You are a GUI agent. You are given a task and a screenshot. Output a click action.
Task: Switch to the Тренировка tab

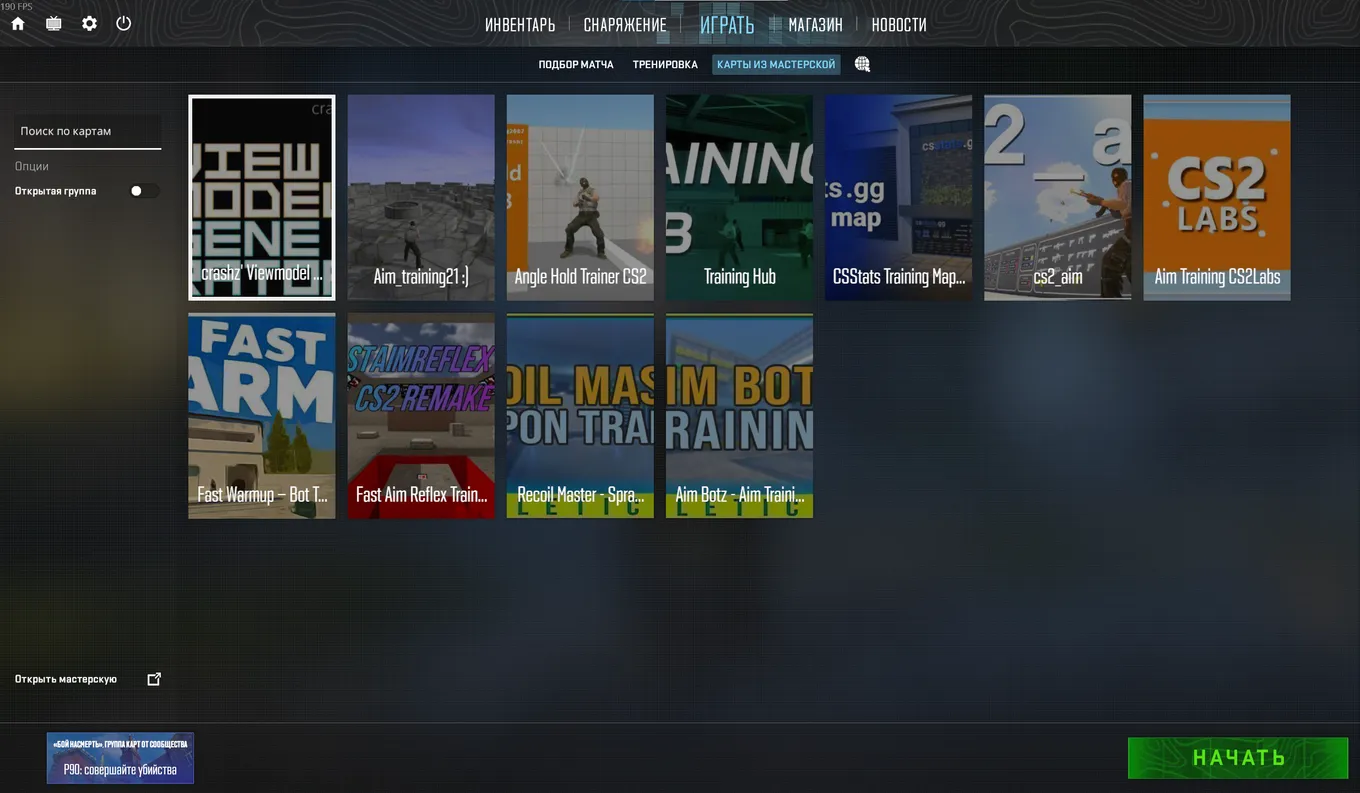(665, 64)
